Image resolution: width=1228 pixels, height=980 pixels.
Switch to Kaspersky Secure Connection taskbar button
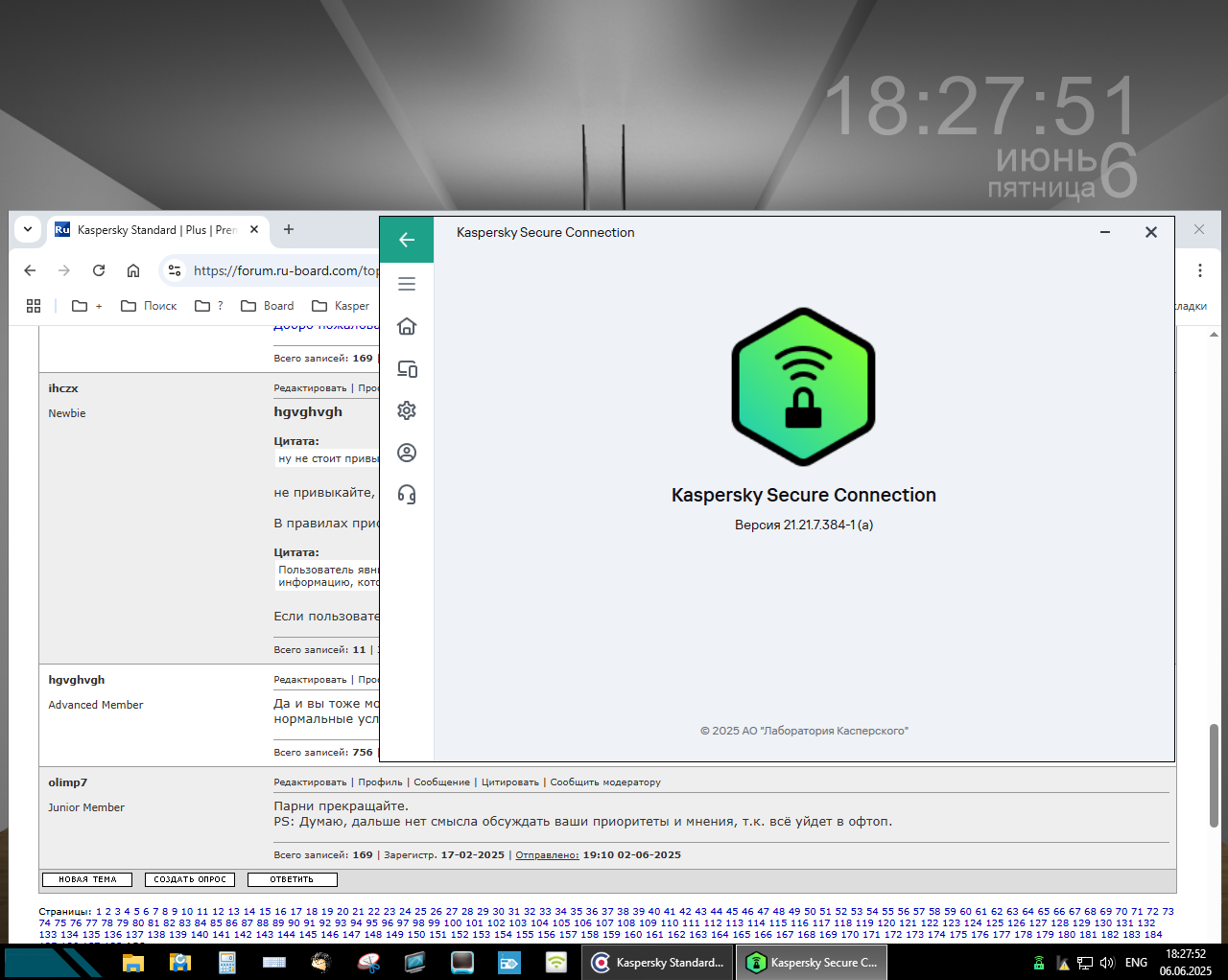click(812, 962)
